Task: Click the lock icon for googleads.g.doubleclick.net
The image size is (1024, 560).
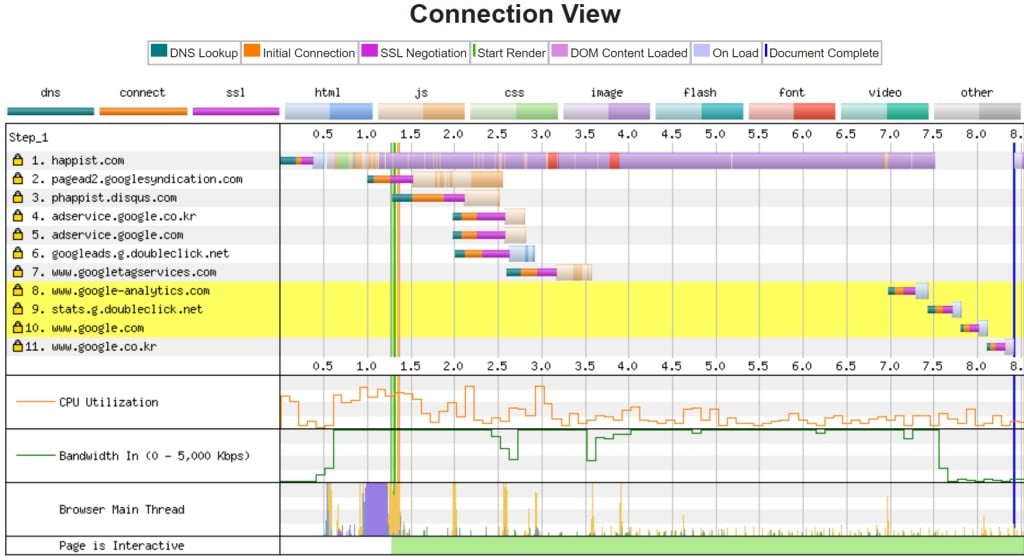Action: (x=17, y=253)
